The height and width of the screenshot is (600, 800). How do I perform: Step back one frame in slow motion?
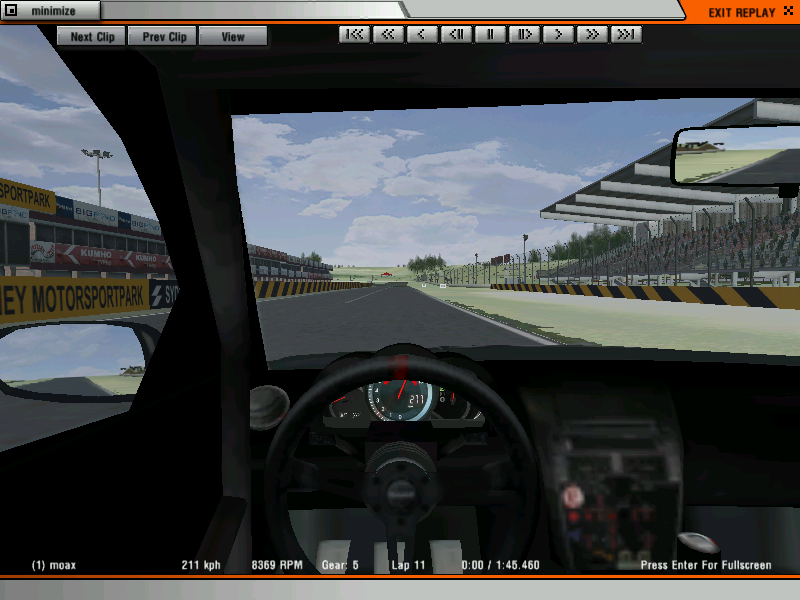[456, 35]
